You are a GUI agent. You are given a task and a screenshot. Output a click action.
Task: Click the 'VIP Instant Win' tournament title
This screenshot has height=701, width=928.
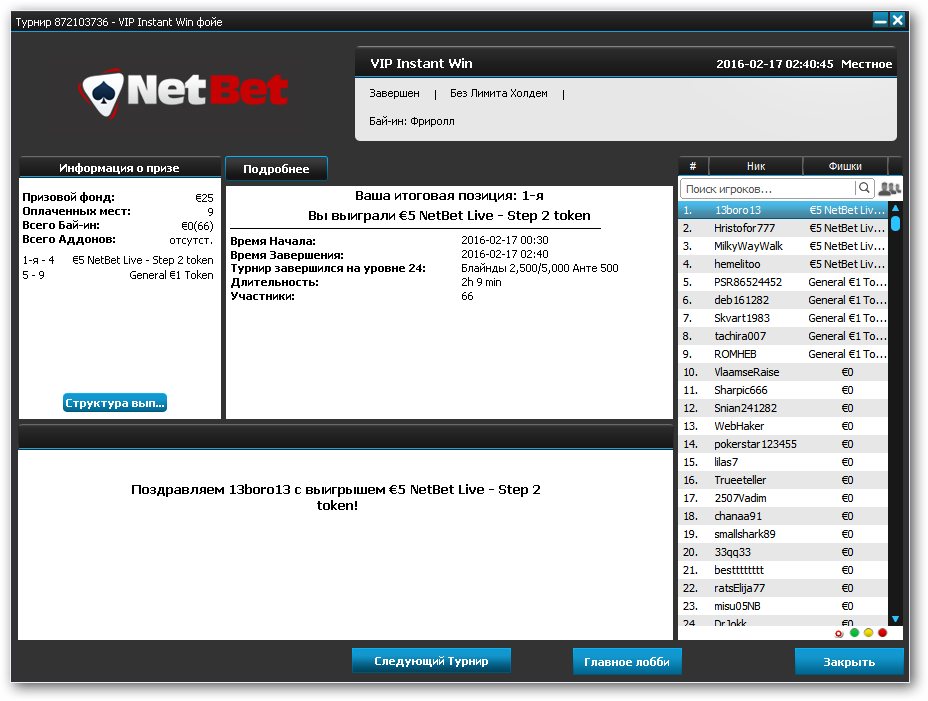click(x=421, y=63)
